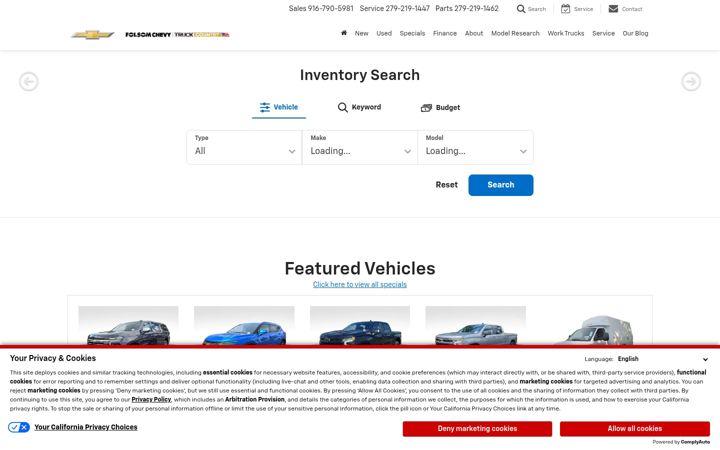Select the black pickup featured vehicle
This screenshot has width=720, height=450.
tap(360, 326)
